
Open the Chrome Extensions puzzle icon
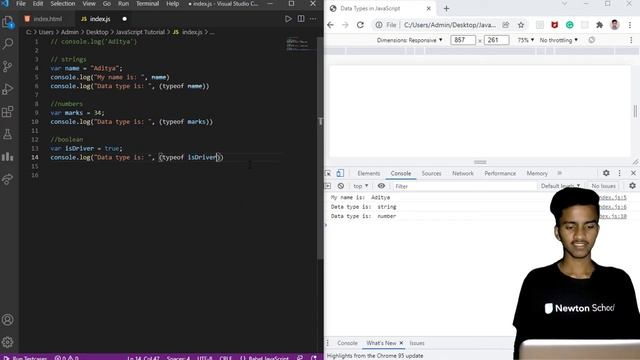[599, 25]
